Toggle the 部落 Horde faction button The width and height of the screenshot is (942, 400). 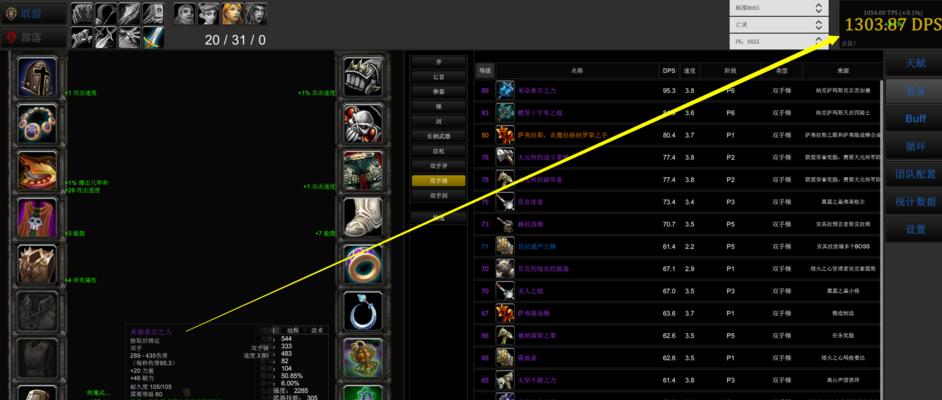(x=34, y=38)
